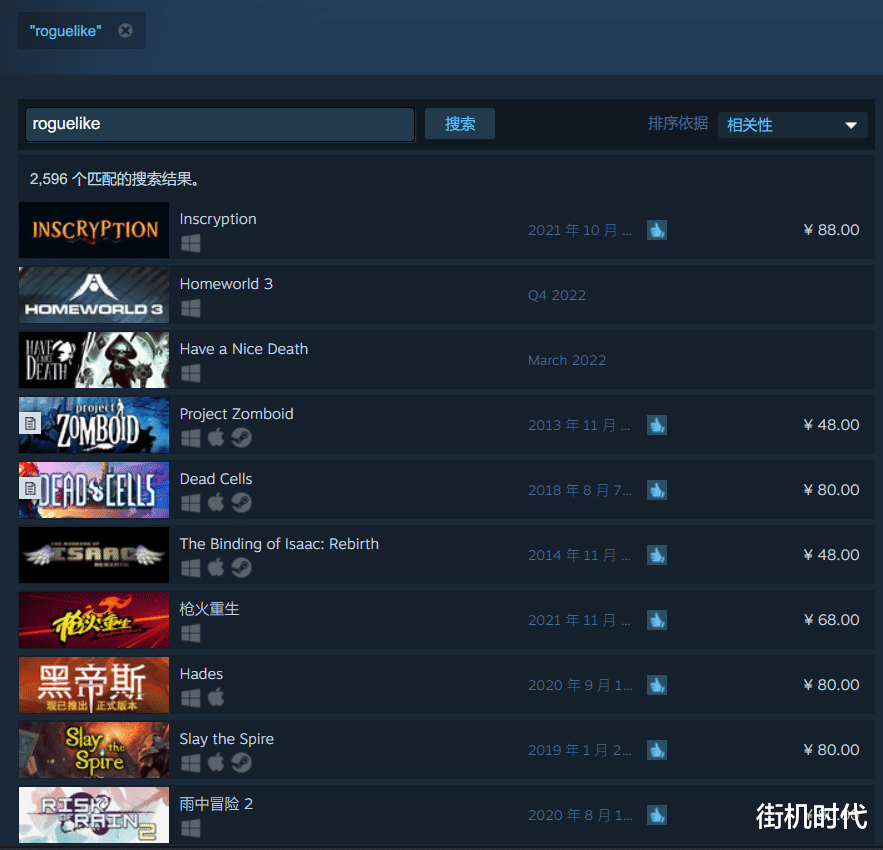Open the Risk of Rain 2 thumbnail

[x=94, y=815]
